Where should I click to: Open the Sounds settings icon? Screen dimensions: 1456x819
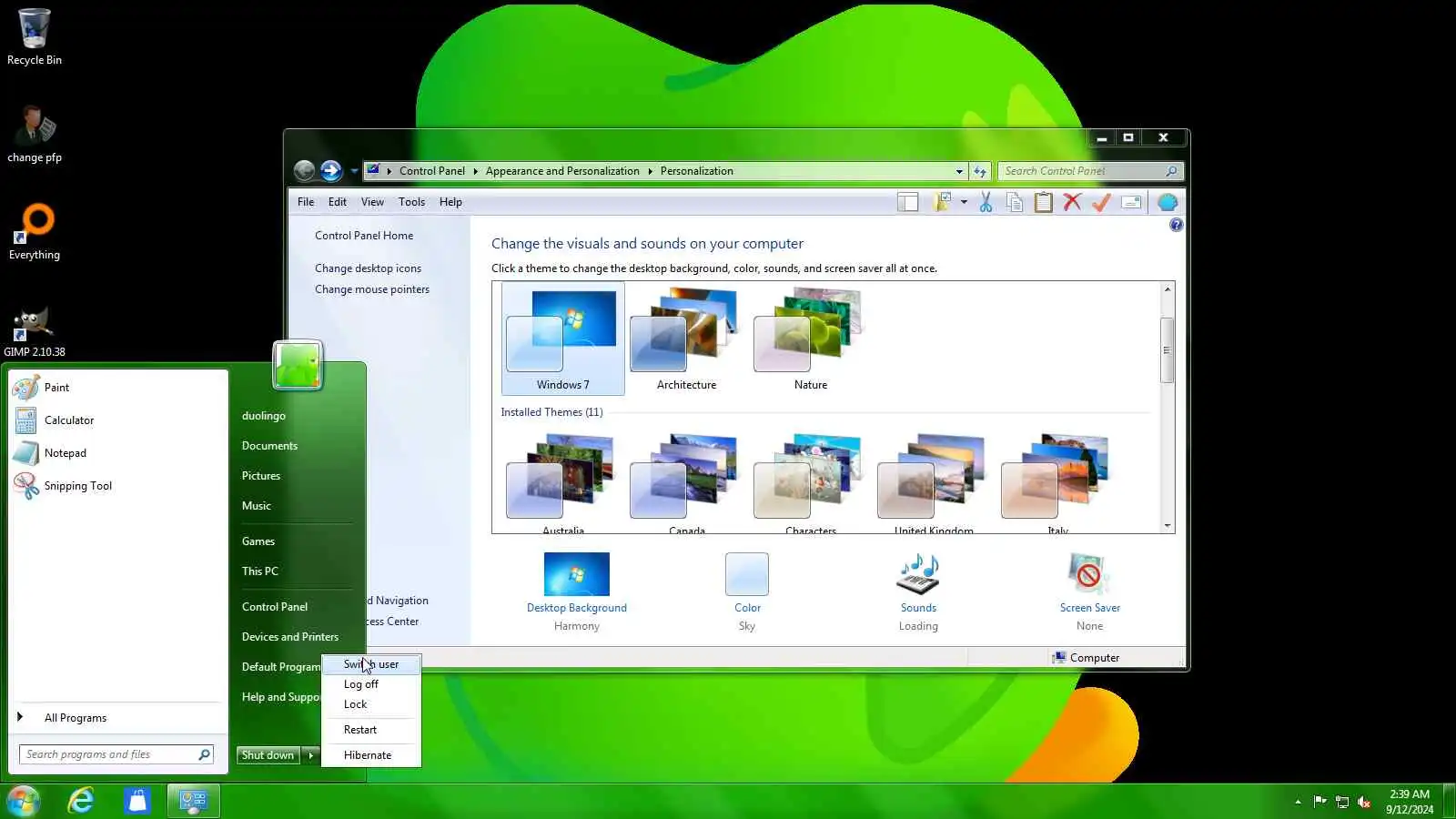(918, 574)
